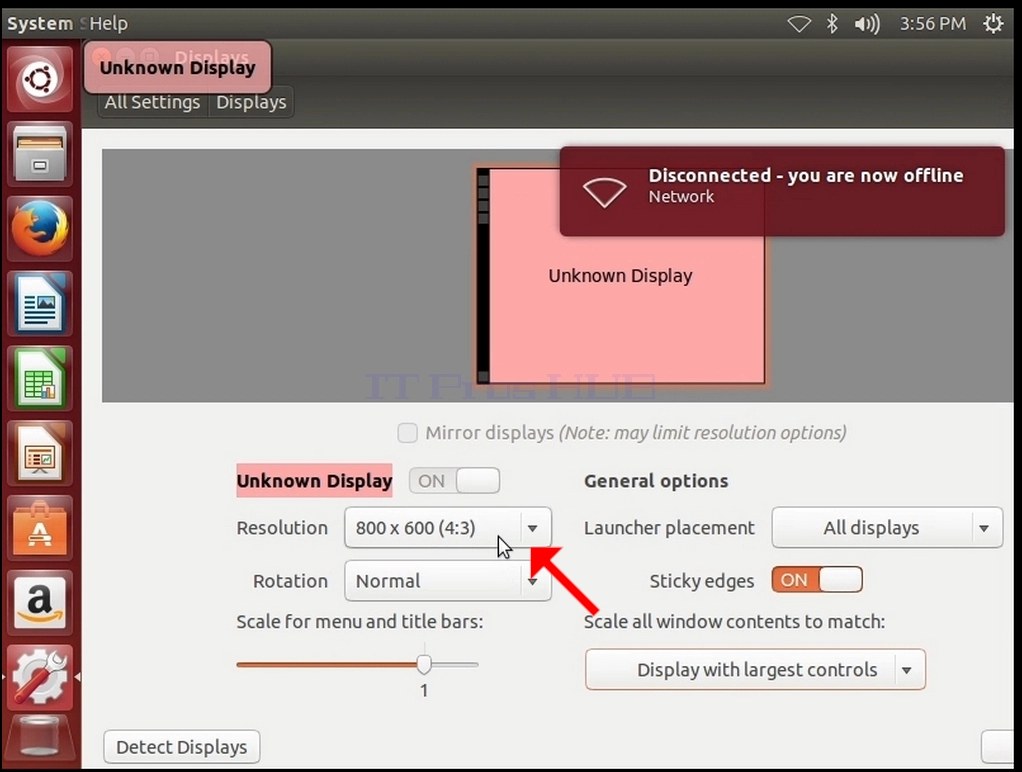Launch LibreOffice Writer
Viewport: 1022px width, 772px height.
pyautogui.click(x=40, y=304)
